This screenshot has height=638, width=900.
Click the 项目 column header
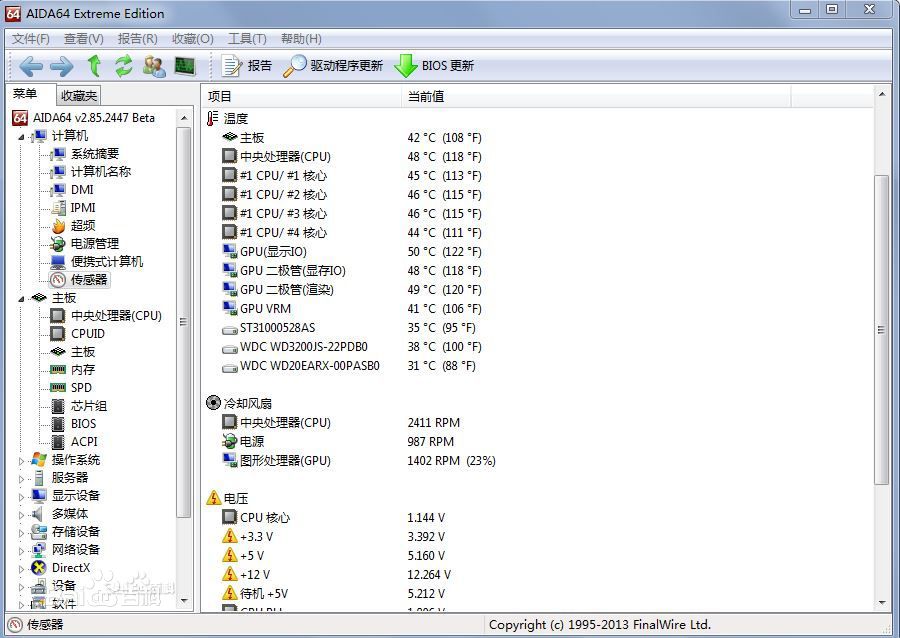[x=301, y=96]
